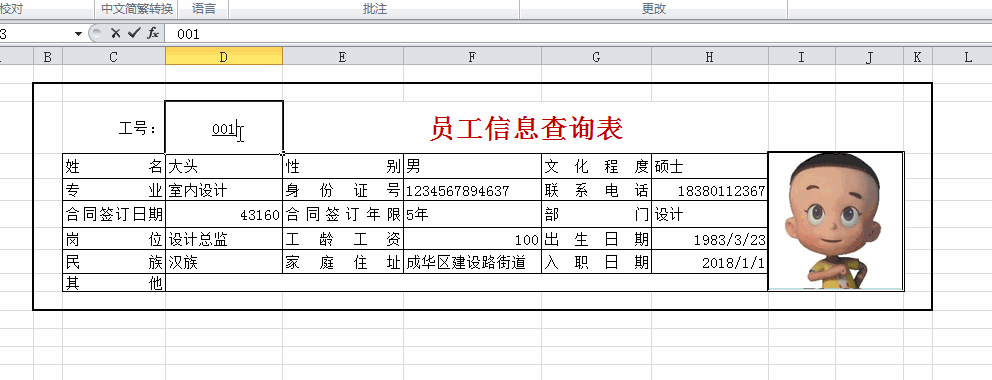
Task: Click the 工号 input cell containing 001
Action: click(224, 128)
